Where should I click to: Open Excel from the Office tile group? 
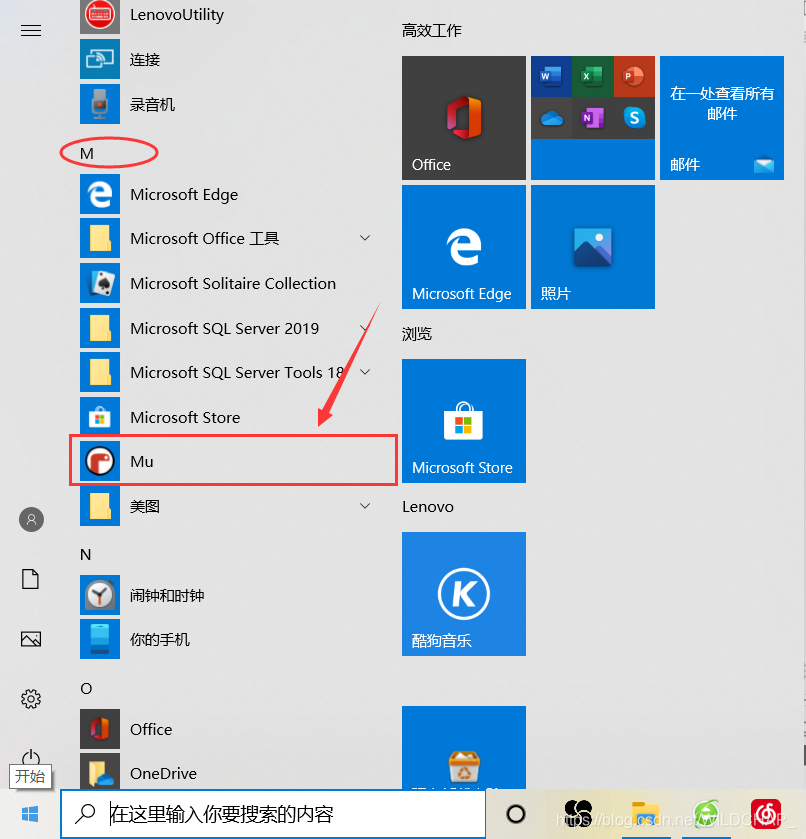(x=592, y=76)
